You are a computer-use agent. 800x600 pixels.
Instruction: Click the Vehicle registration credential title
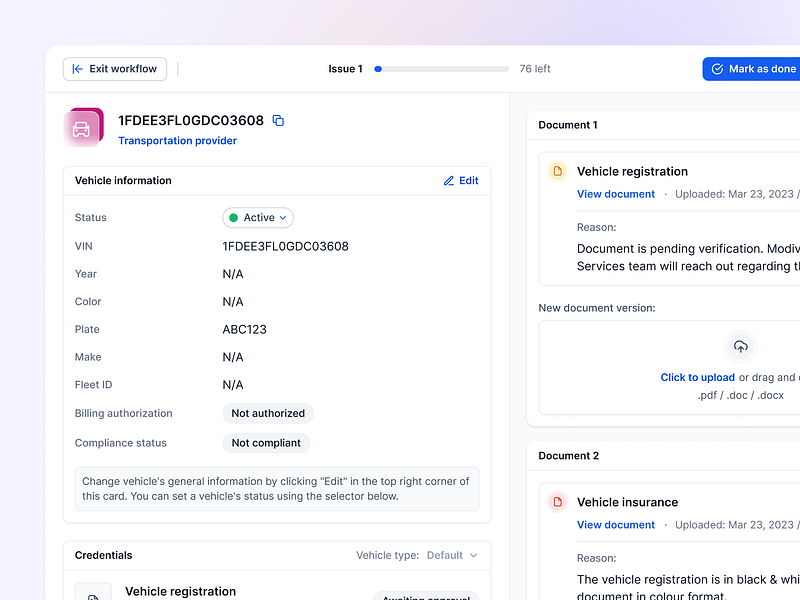[x=181, y=591]
